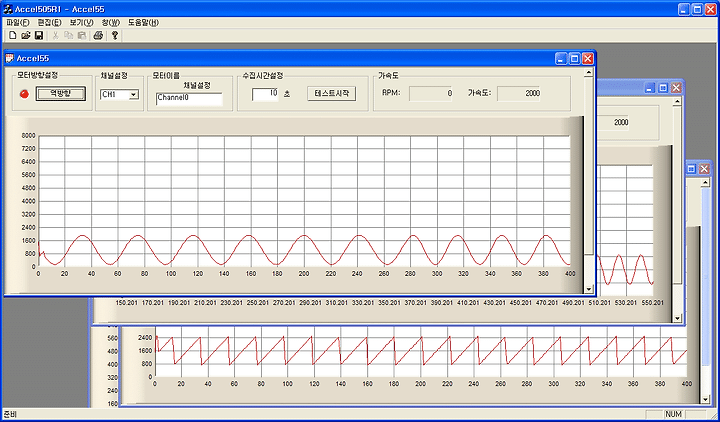Click scroll-down arrow of the rearmost window
The image size is (720, 422).
[706, 399]
